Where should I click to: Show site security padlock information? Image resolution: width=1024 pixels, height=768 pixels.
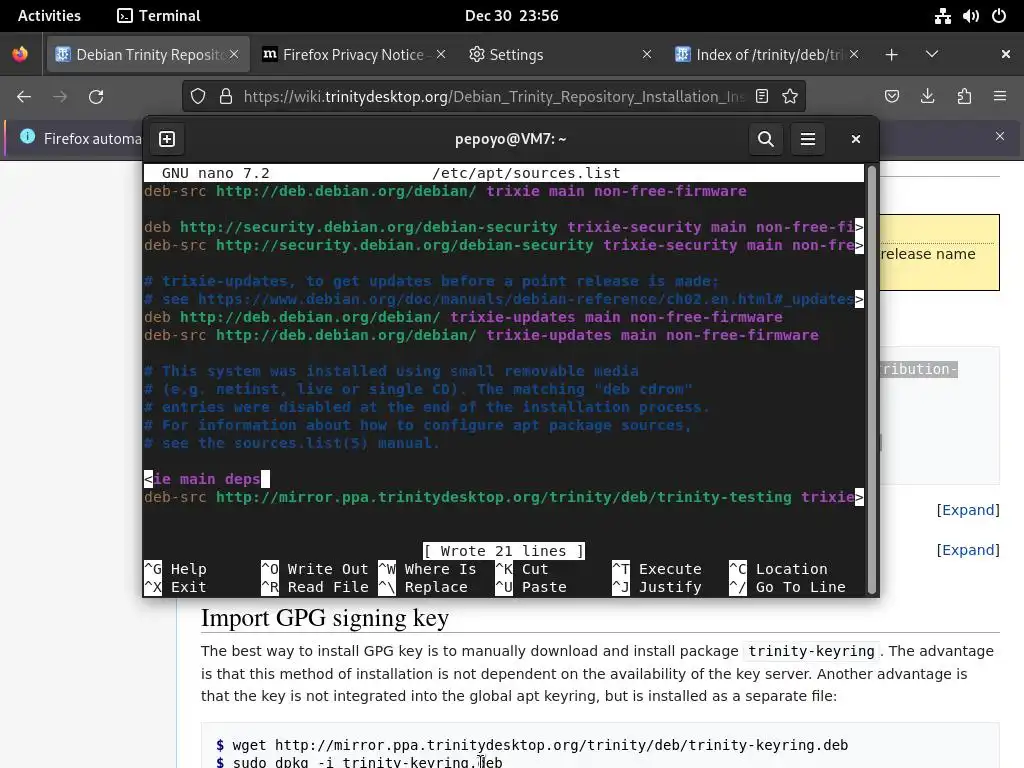[x=226, y=97]
